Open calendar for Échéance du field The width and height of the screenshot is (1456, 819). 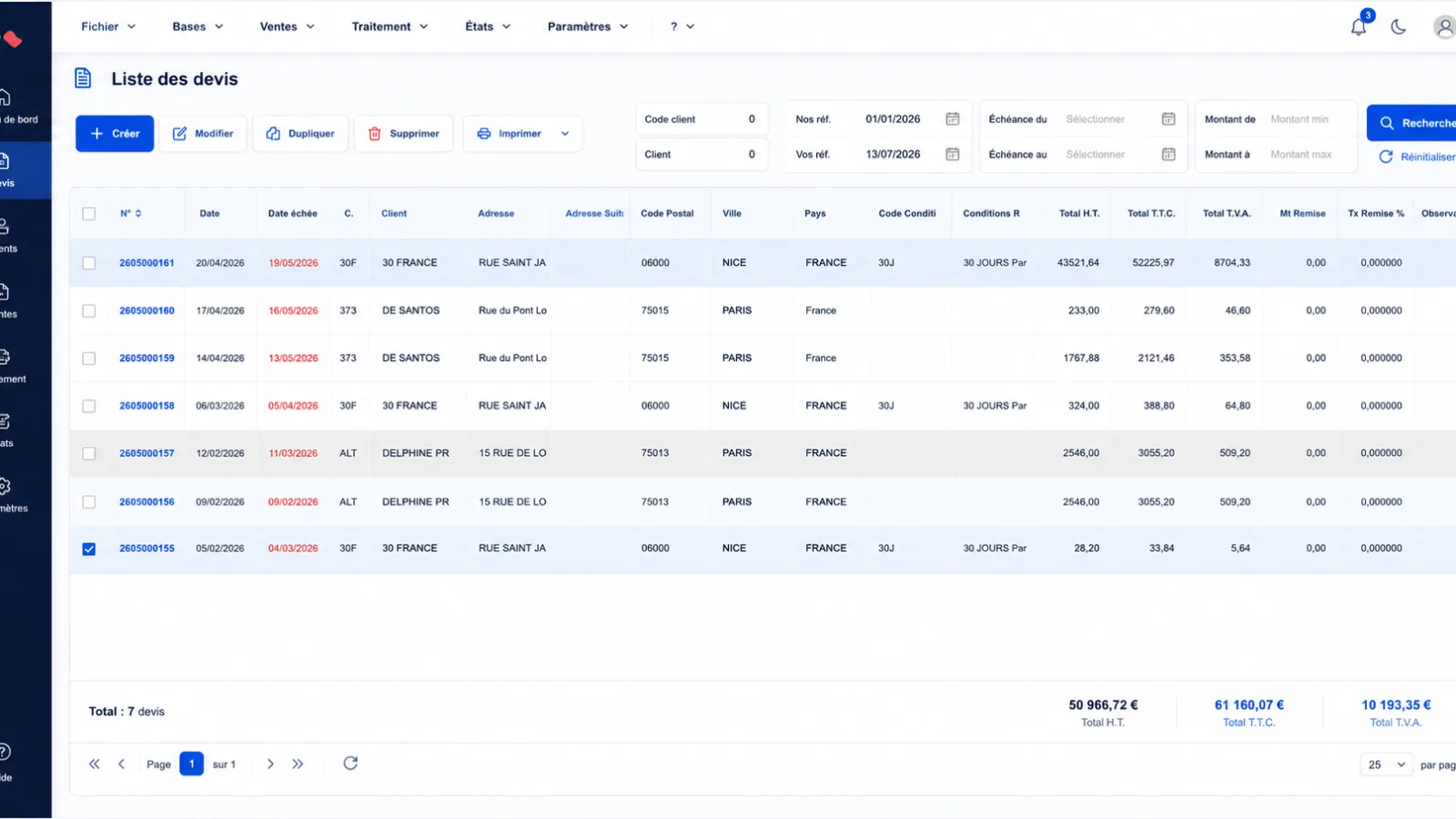pos(1168,119)
